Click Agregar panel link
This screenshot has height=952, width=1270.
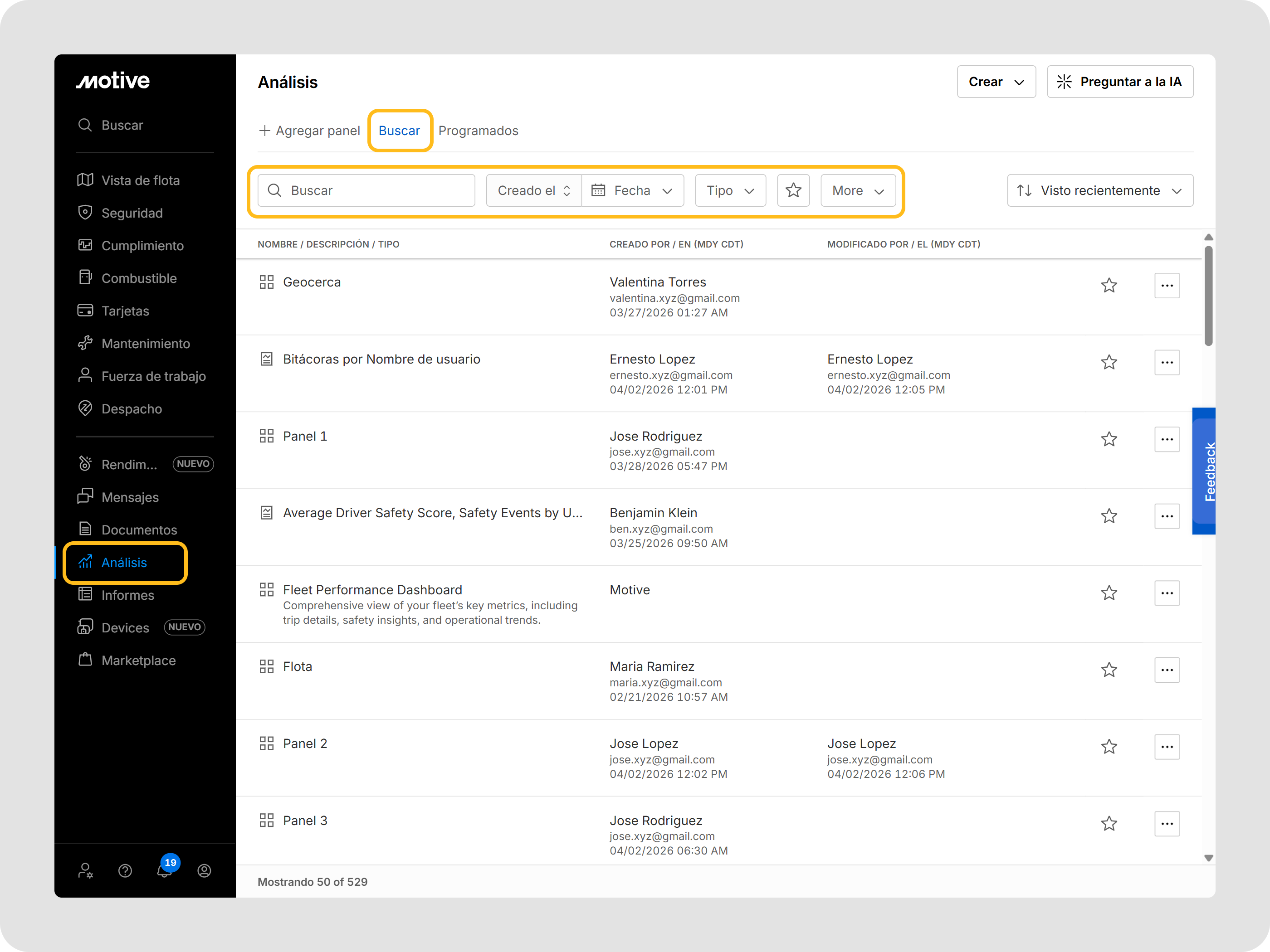[x=310, y=131]
